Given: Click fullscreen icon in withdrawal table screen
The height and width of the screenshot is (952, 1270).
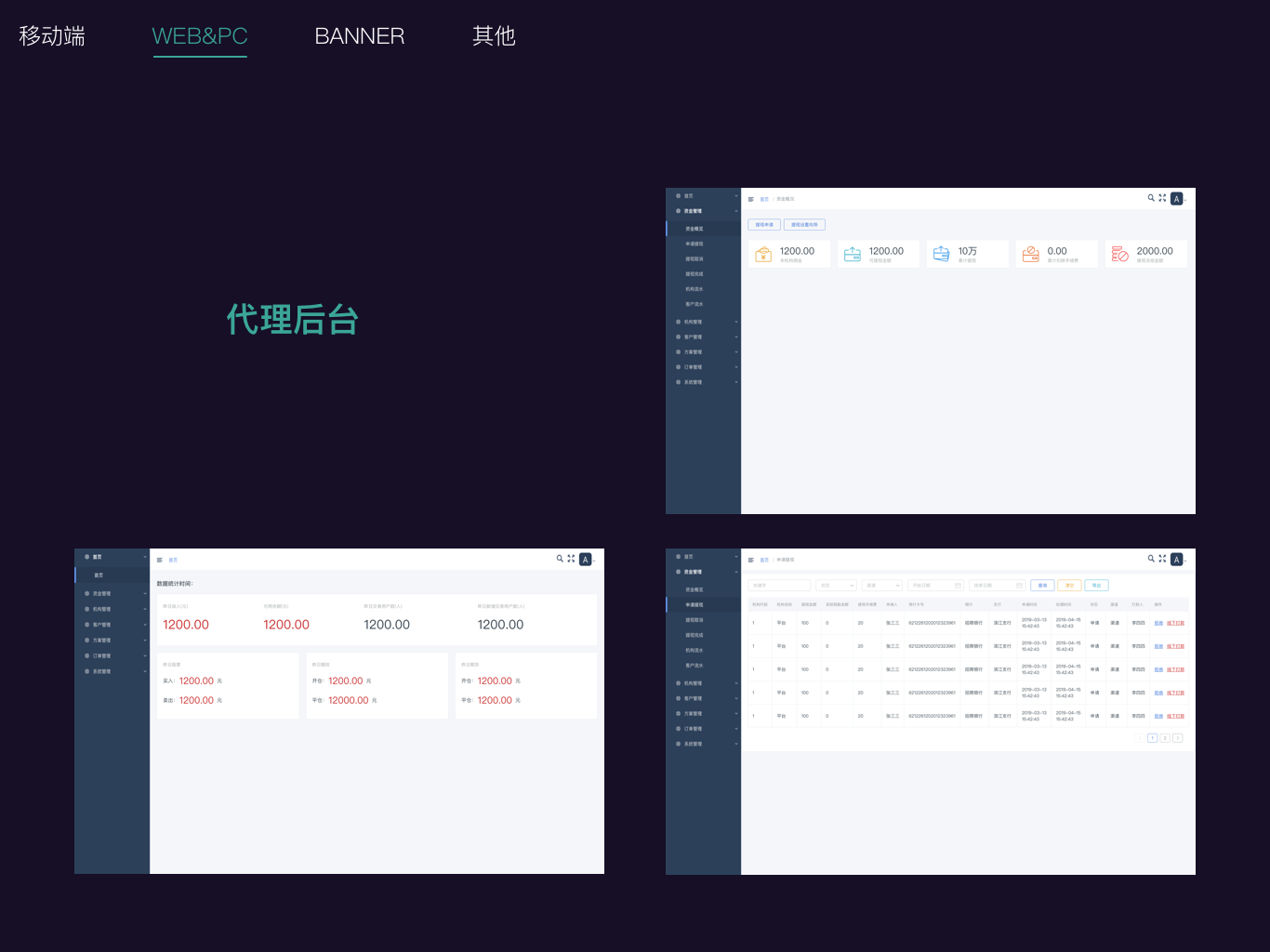Looking at the screenshot, I should (x=1162, y=559).
